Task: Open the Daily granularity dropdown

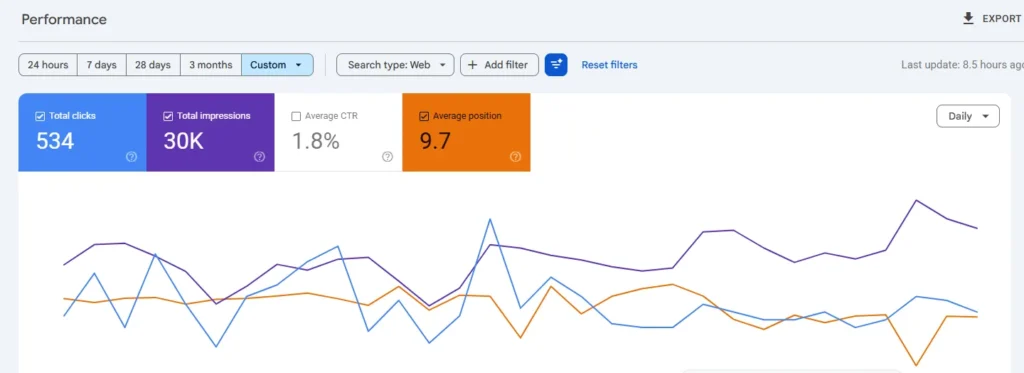Action: [968, 116]
